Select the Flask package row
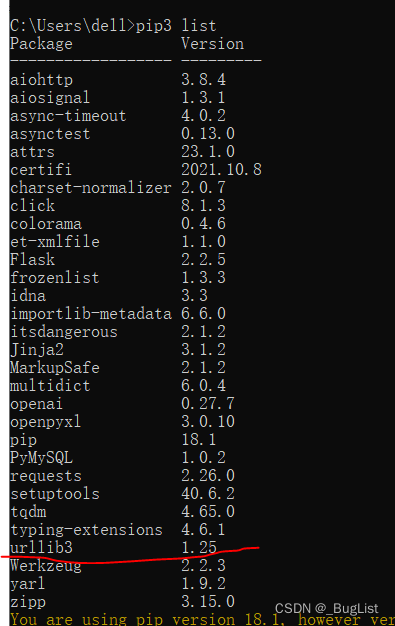395x626 pixels. tap(118, 260)
